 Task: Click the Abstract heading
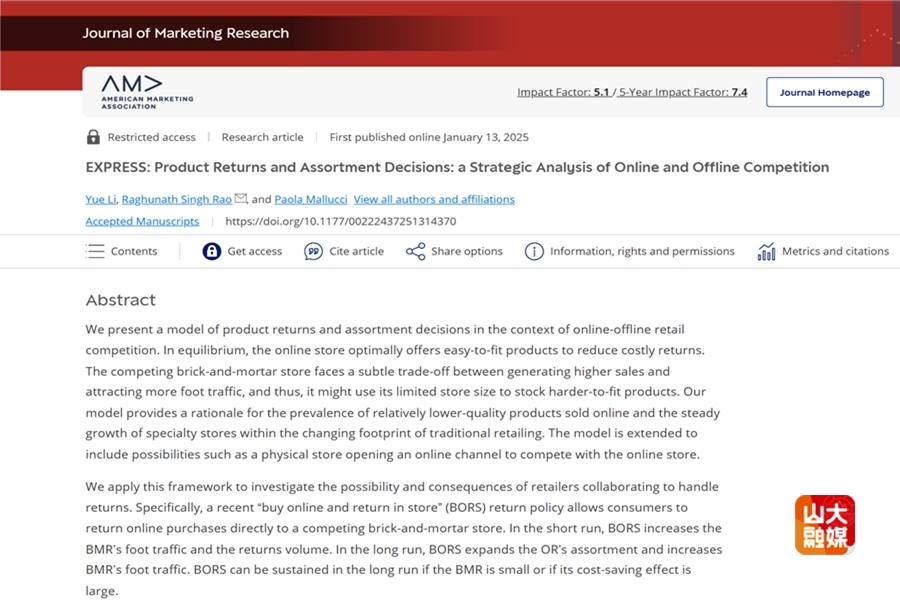tap(121, 300)
